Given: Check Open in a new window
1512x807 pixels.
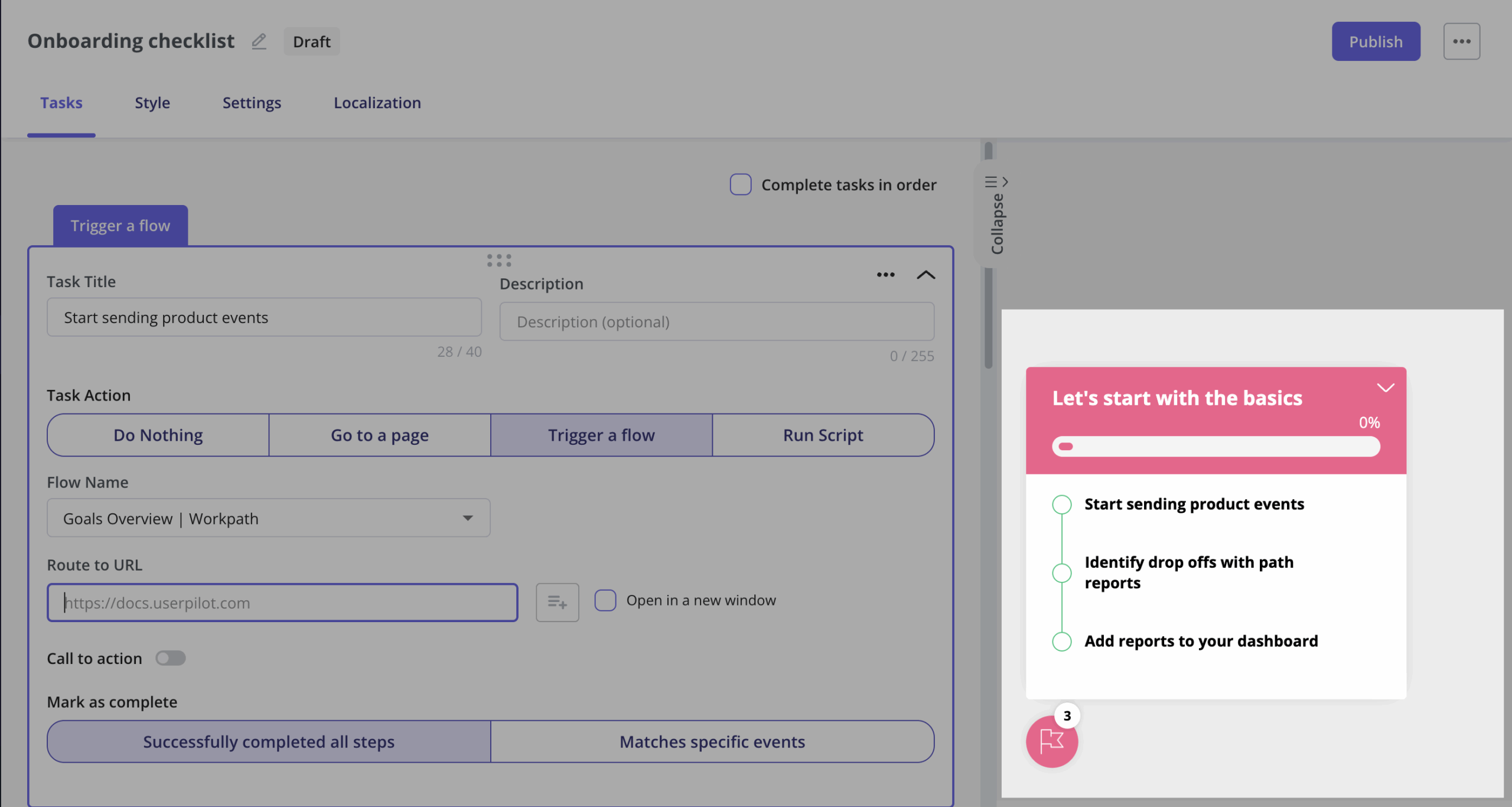Looking at the screenshot, I should pyautogui.click(x=605, y=600).
